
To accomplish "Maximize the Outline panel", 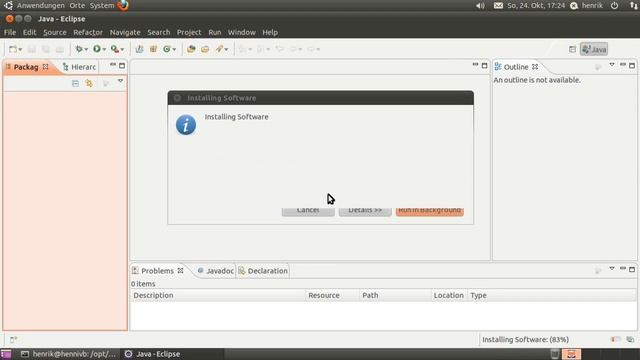I will [x=632, y=65].
